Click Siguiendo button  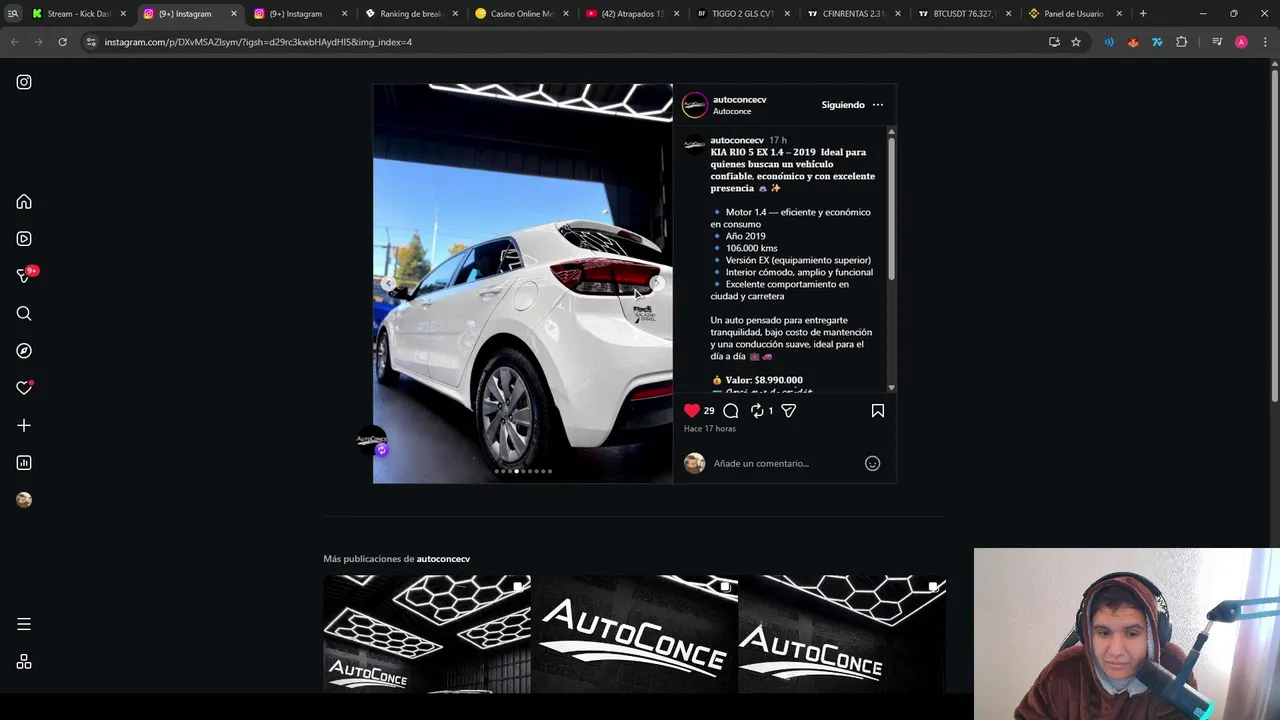tap(843, 105)
